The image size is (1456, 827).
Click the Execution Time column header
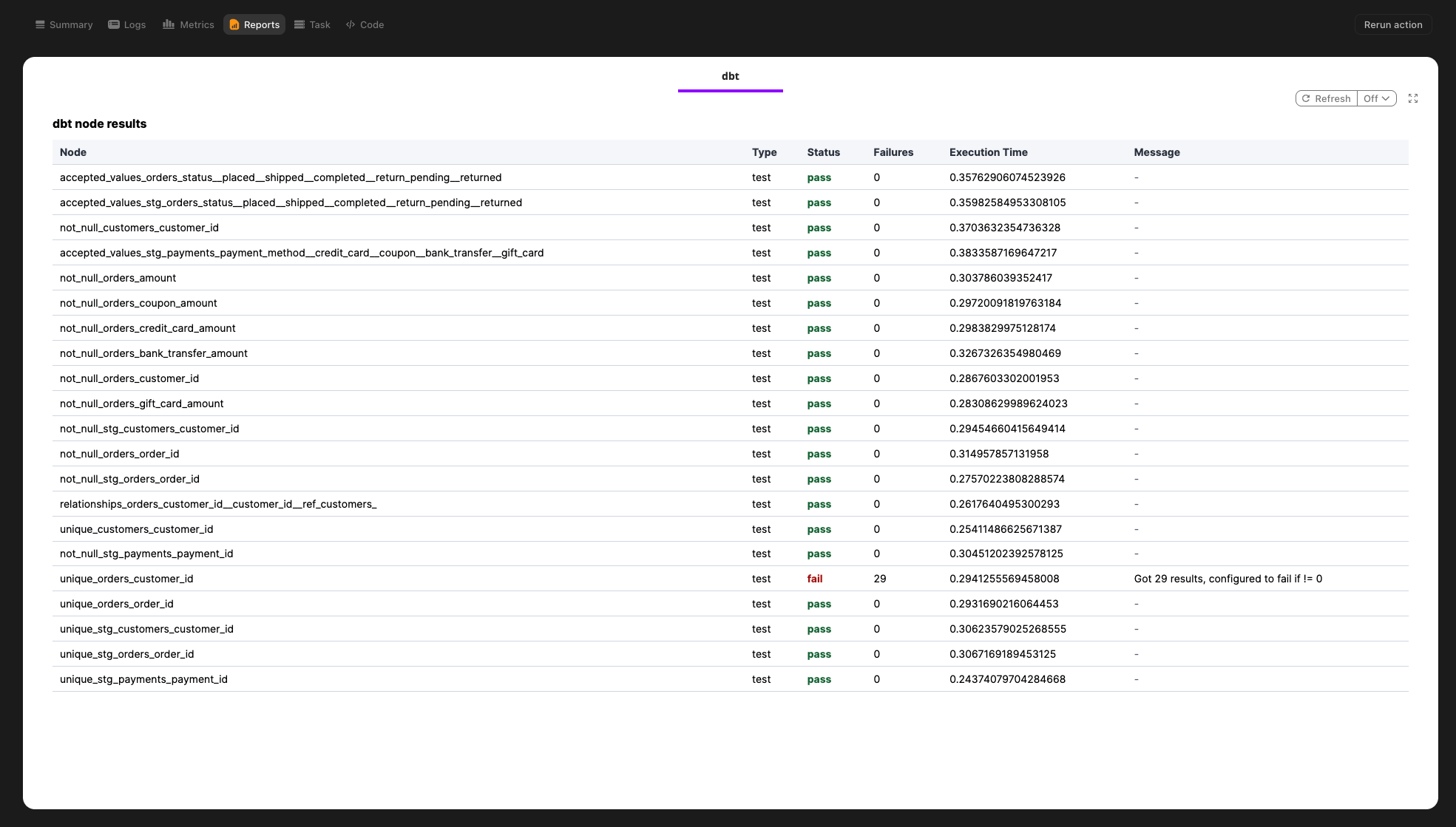[x=989, y=152]
